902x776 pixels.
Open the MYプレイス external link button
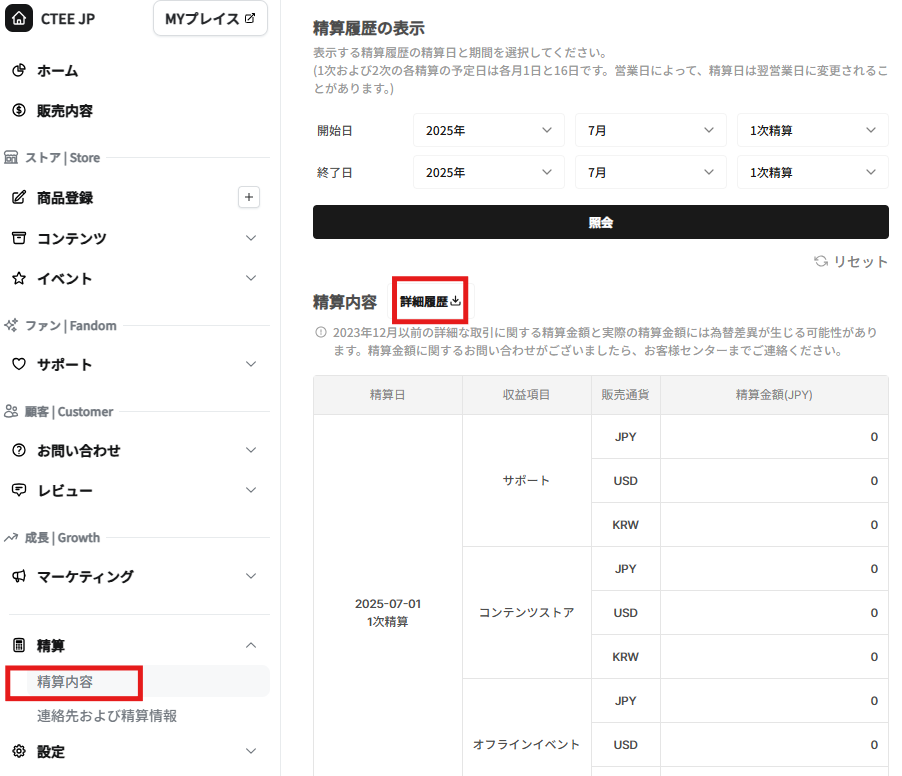click(x=210, y=19)
